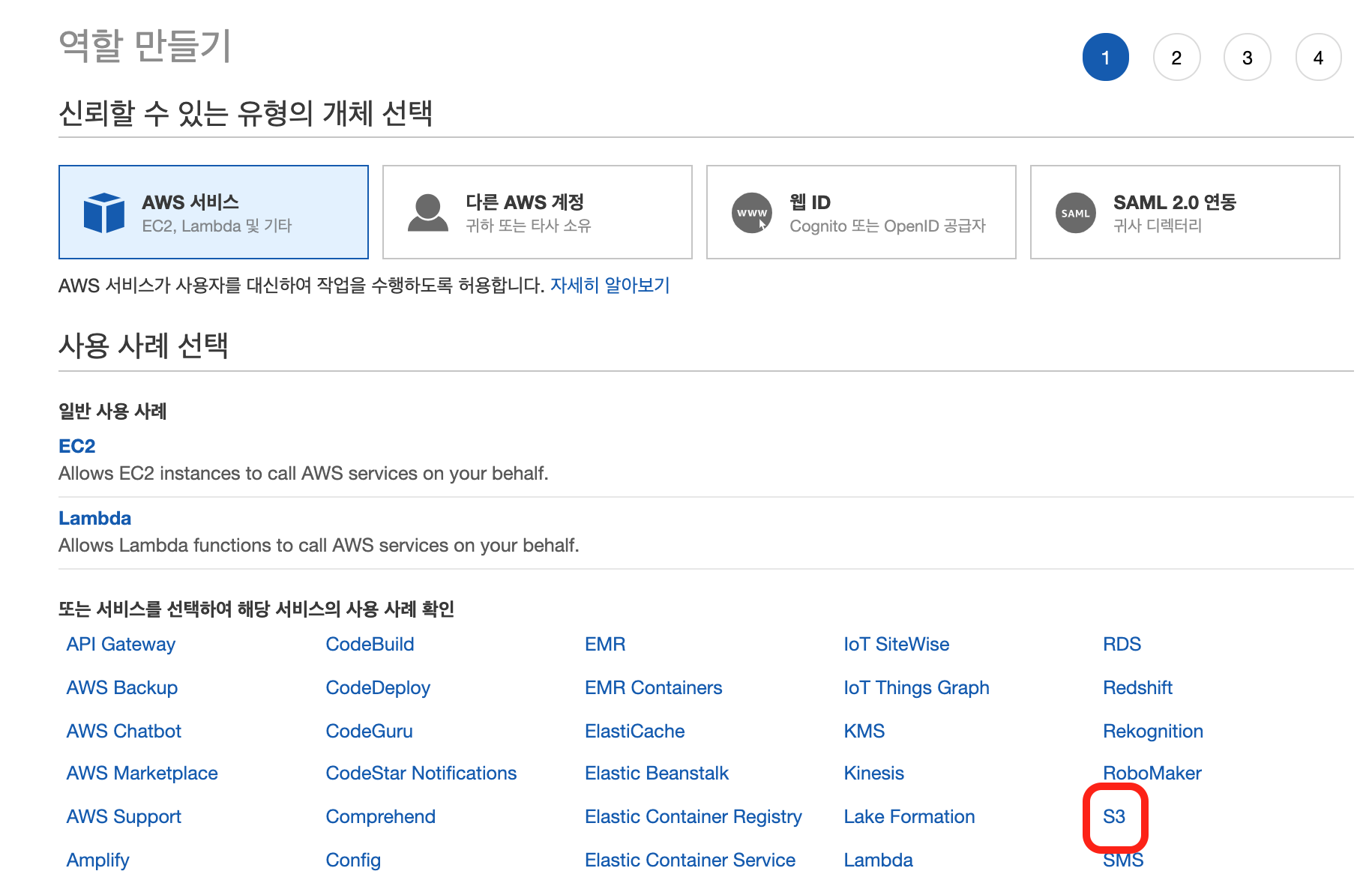Select AWS Marketplace service
The width and height of the screenshot is (1372, 880).
click(142, 773)
